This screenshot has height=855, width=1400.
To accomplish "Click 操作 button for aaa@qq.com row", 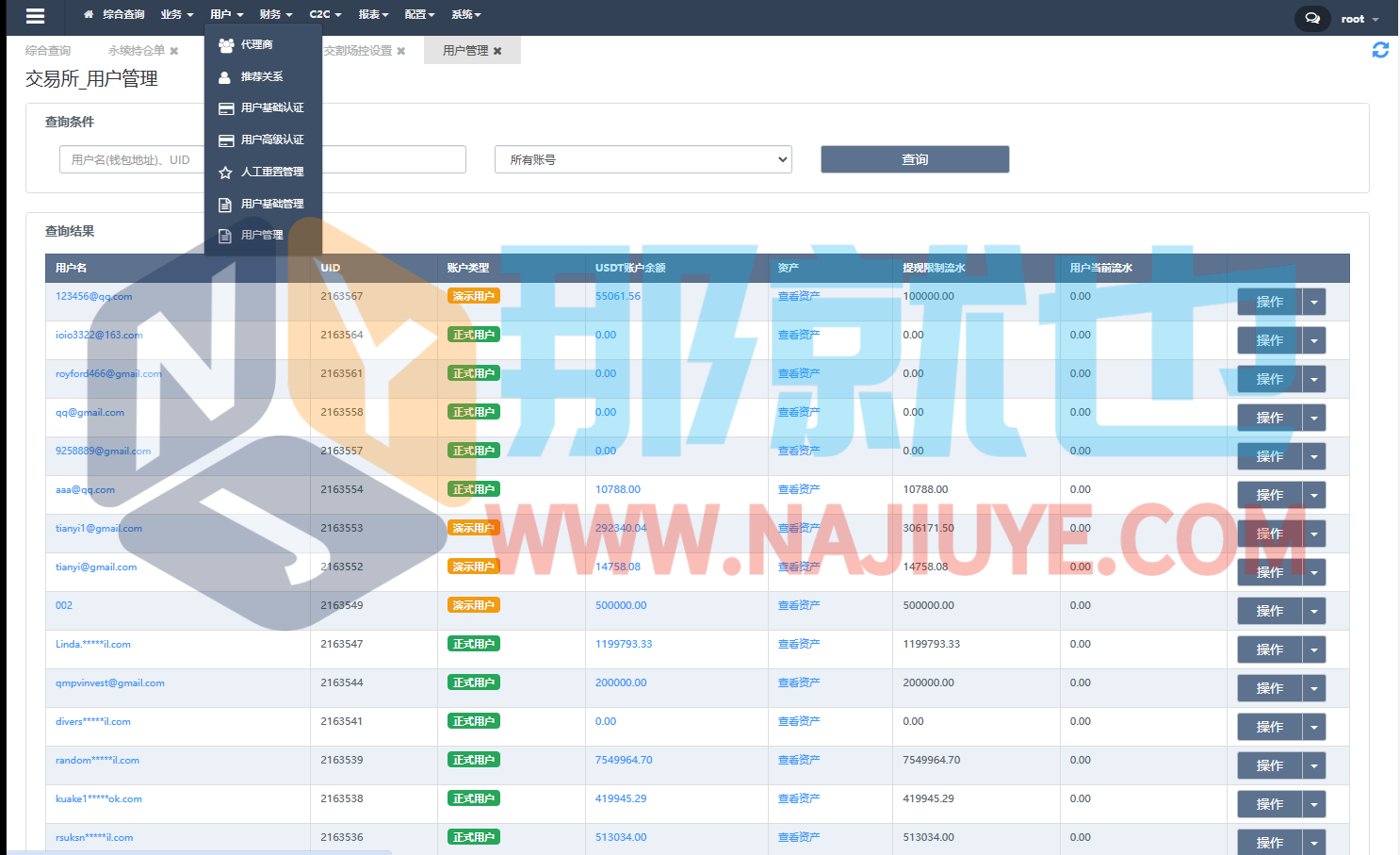I will point(1268,495).
